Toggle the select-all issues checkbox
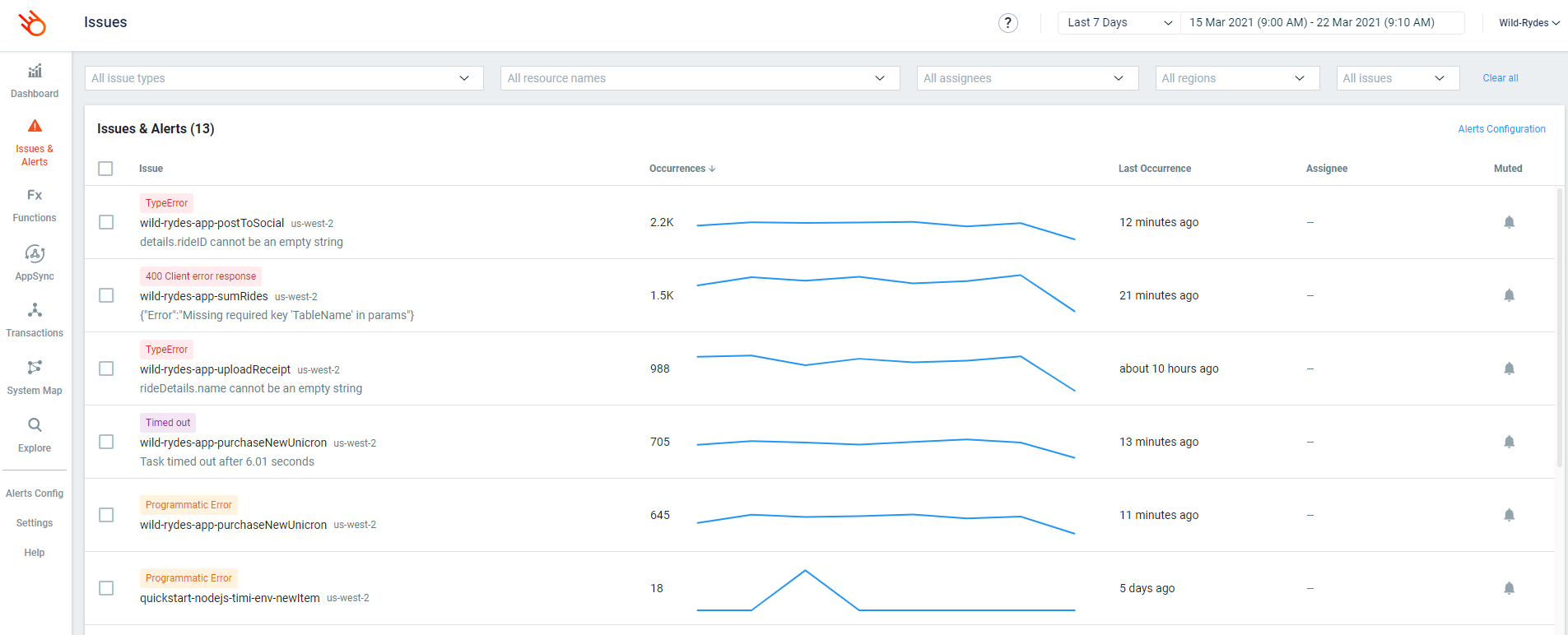This screenshot has height=635, width=1568. [x=105, y=169]
